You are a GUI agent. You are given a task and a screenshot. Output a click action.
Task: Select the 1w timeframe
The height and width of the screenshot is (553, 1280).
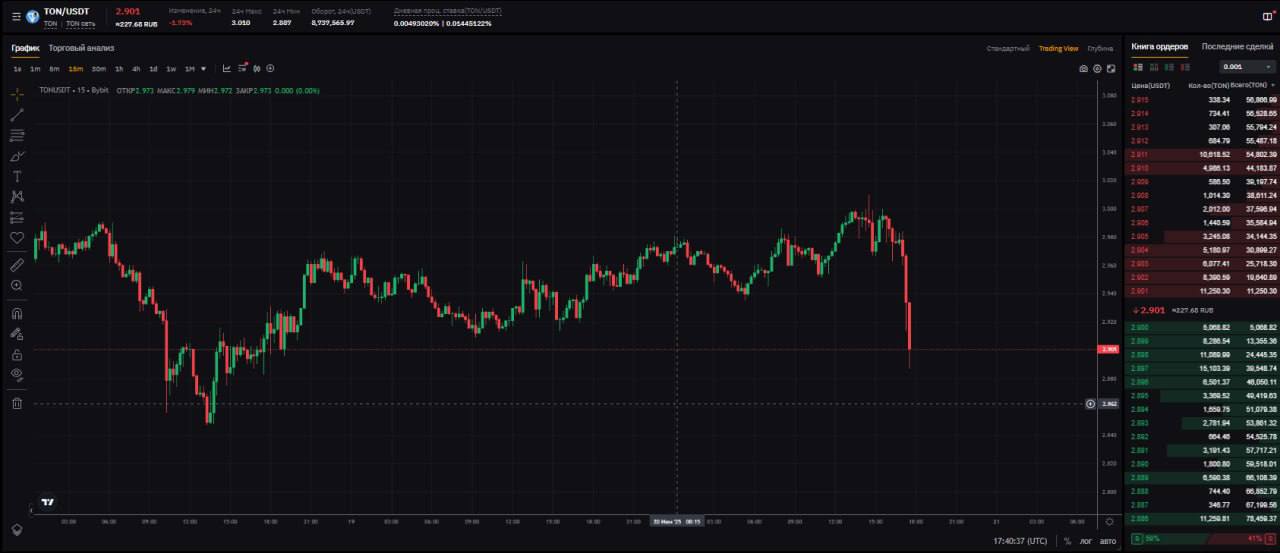pos(171,69)
